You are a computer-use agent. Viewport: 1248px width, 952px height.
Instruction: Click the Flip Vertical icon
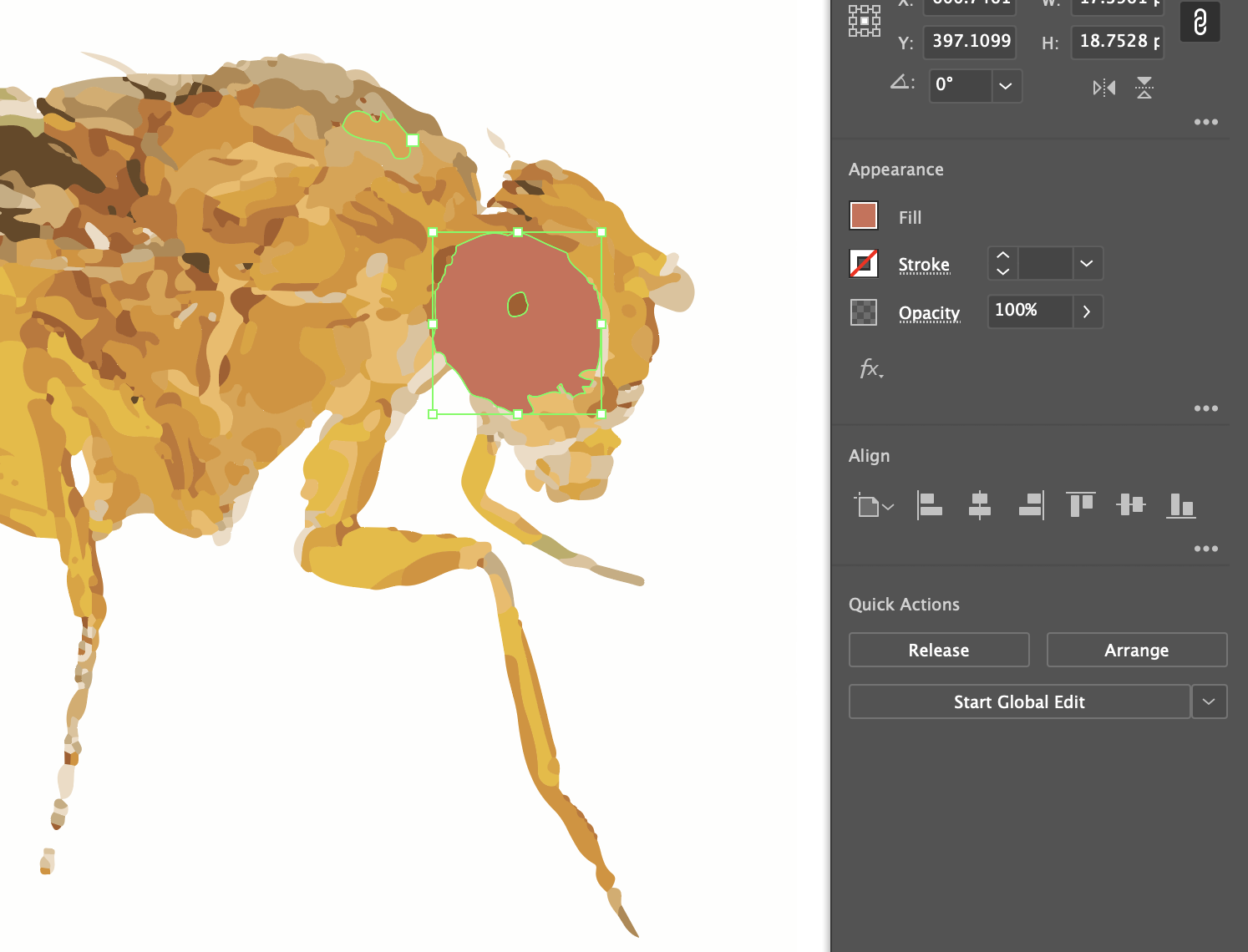pyautogui.click(x=1144, y=88)
